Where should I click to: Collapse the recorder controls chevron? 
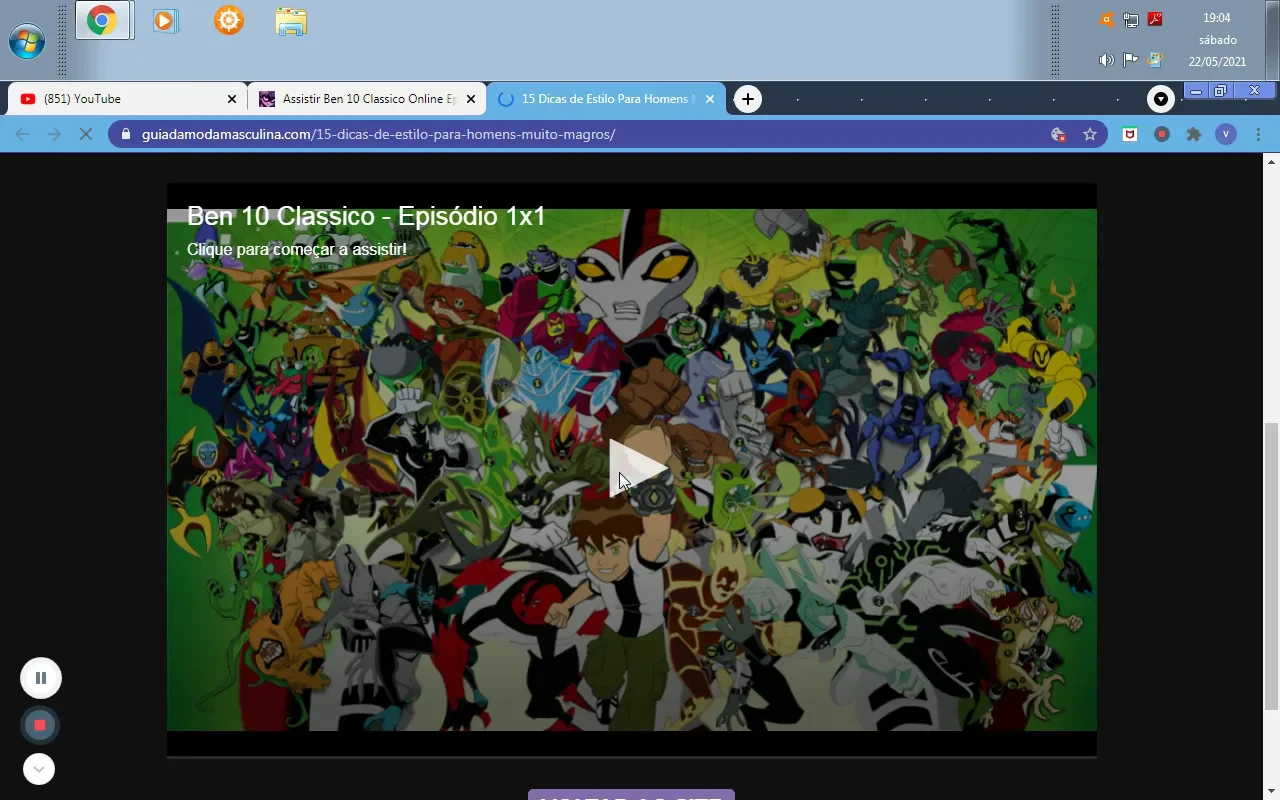[39, 769]
